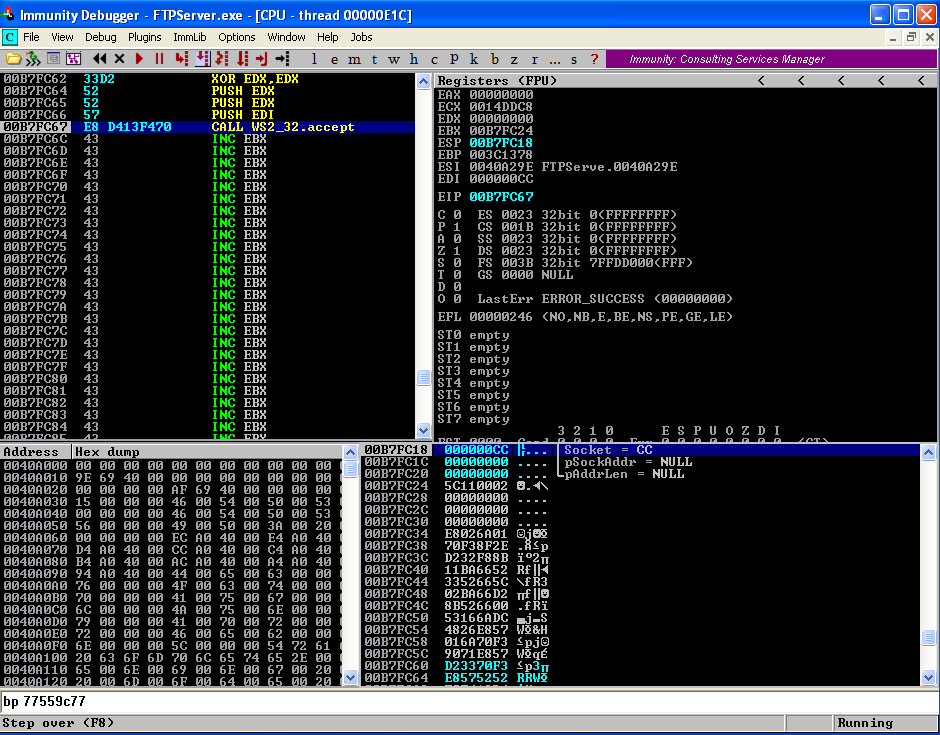Viewport: 940px width, 735px height.
Task: Select the CALL WS2_32.accept instruction row
Action: click(x=208, y=127)
